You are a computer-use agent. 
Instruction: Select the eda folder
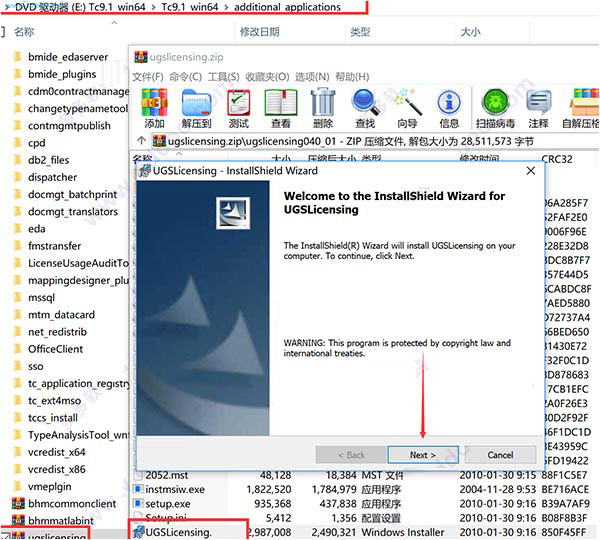point(36,229)
